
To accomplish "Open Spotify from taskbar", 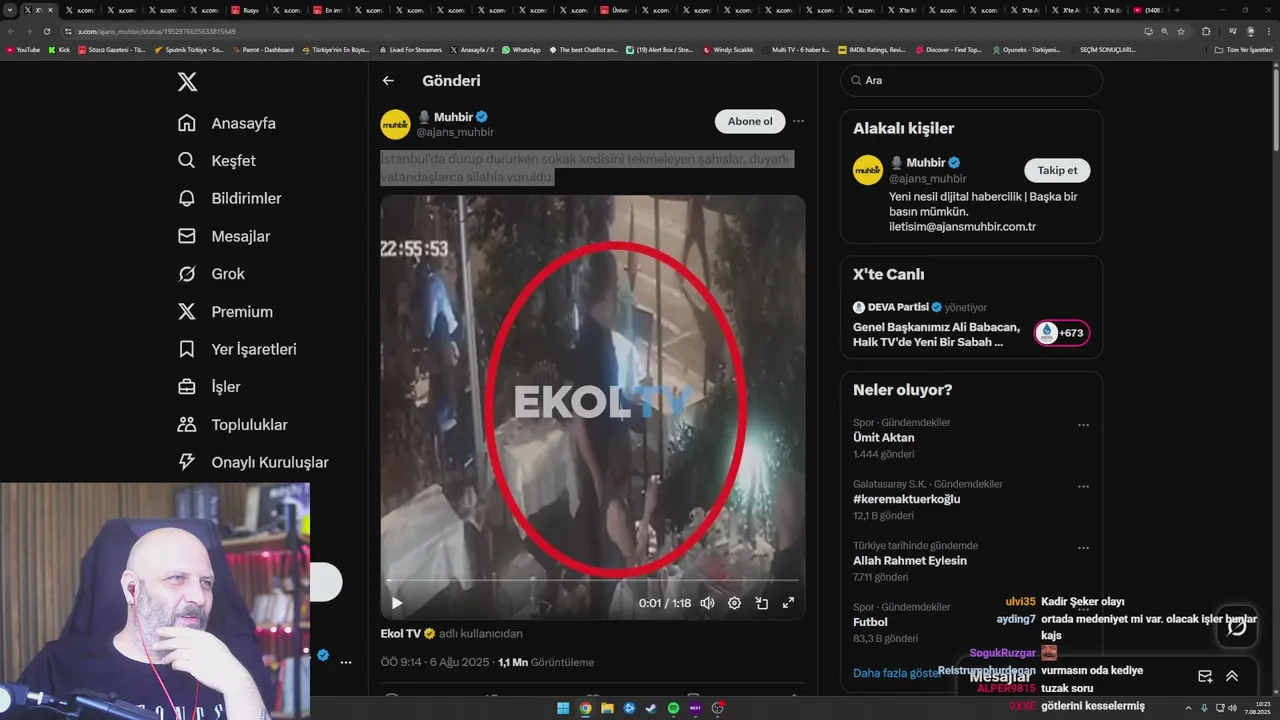I will tap(673, 708).
